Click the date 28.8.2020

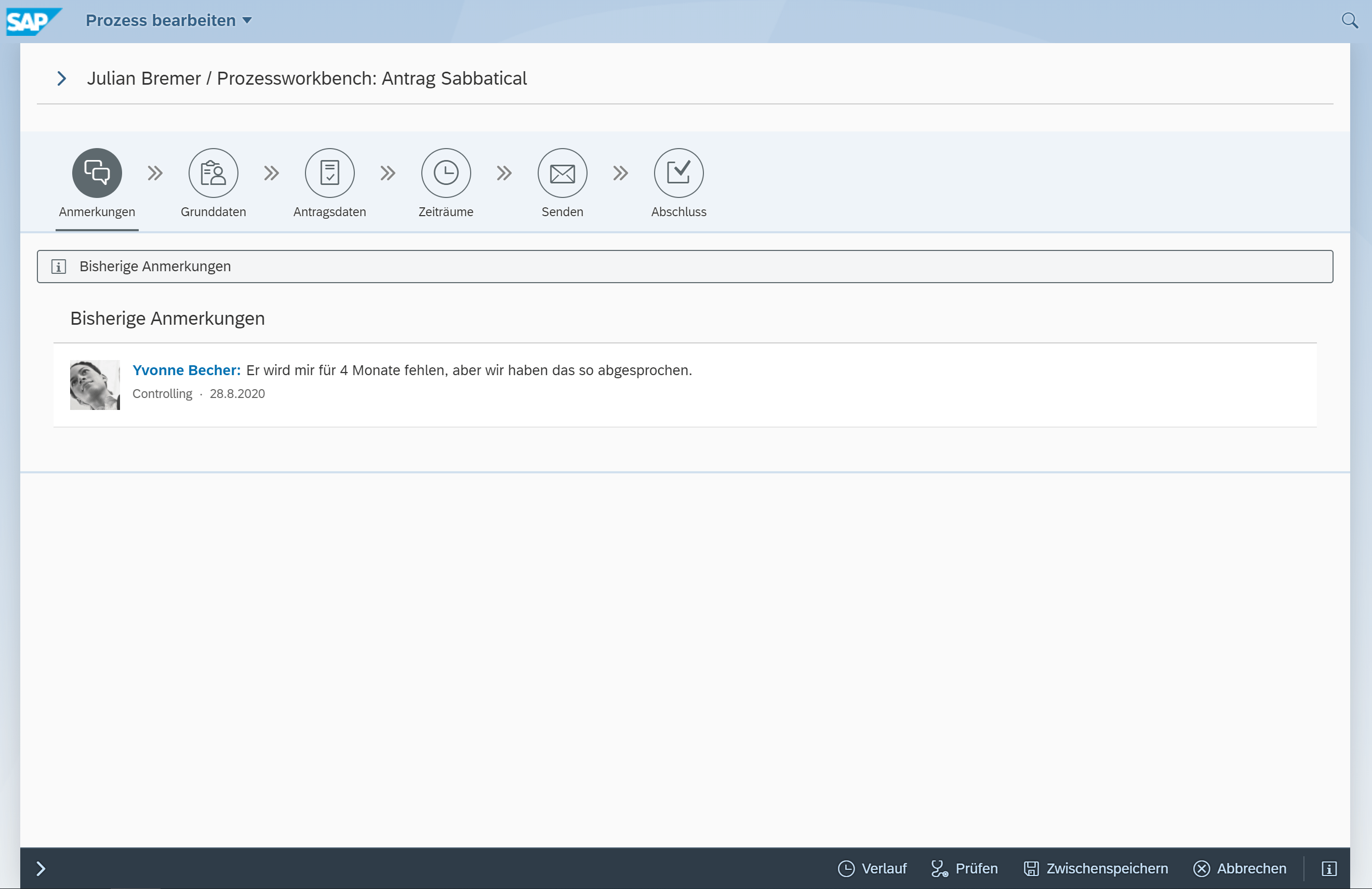click(237, 394)
